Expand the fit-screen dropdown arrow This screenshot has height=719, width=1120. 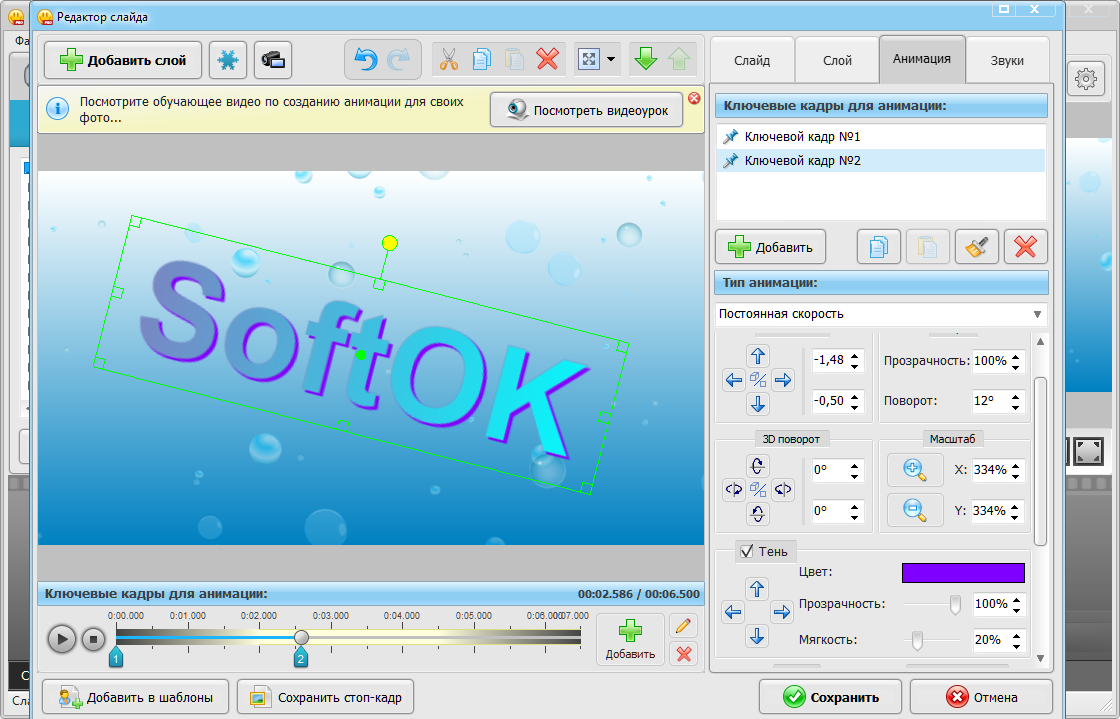click(x=611, y=59)
